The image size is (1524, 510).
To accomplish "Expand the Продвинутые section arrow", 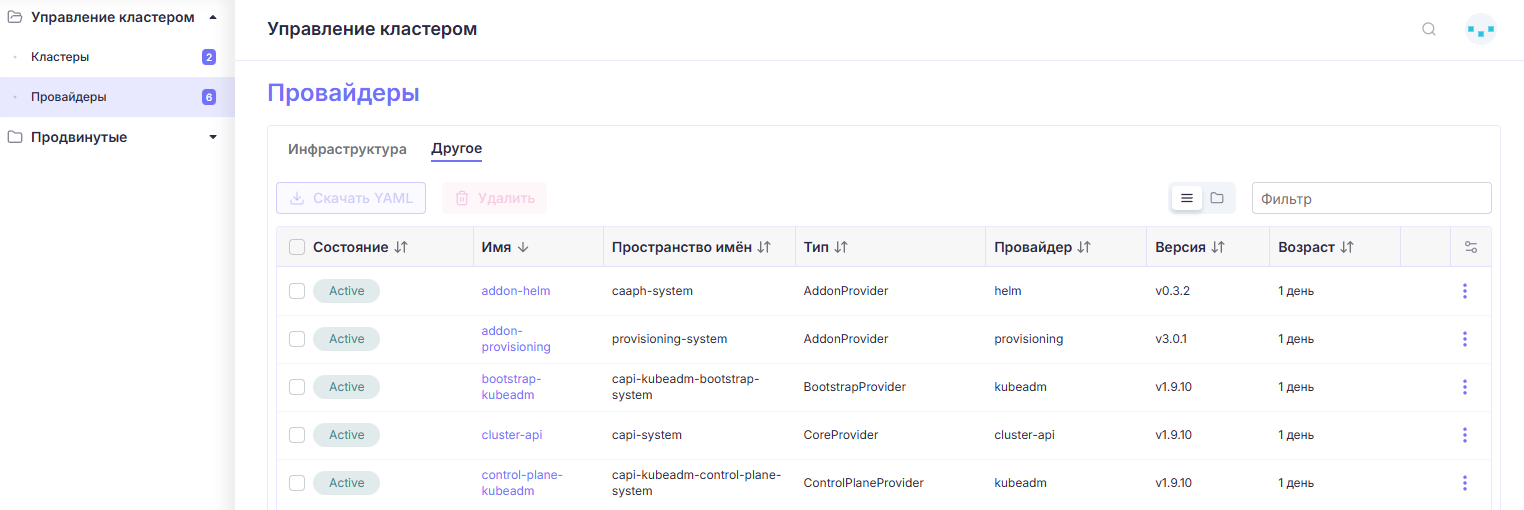I will coord(212,137).
